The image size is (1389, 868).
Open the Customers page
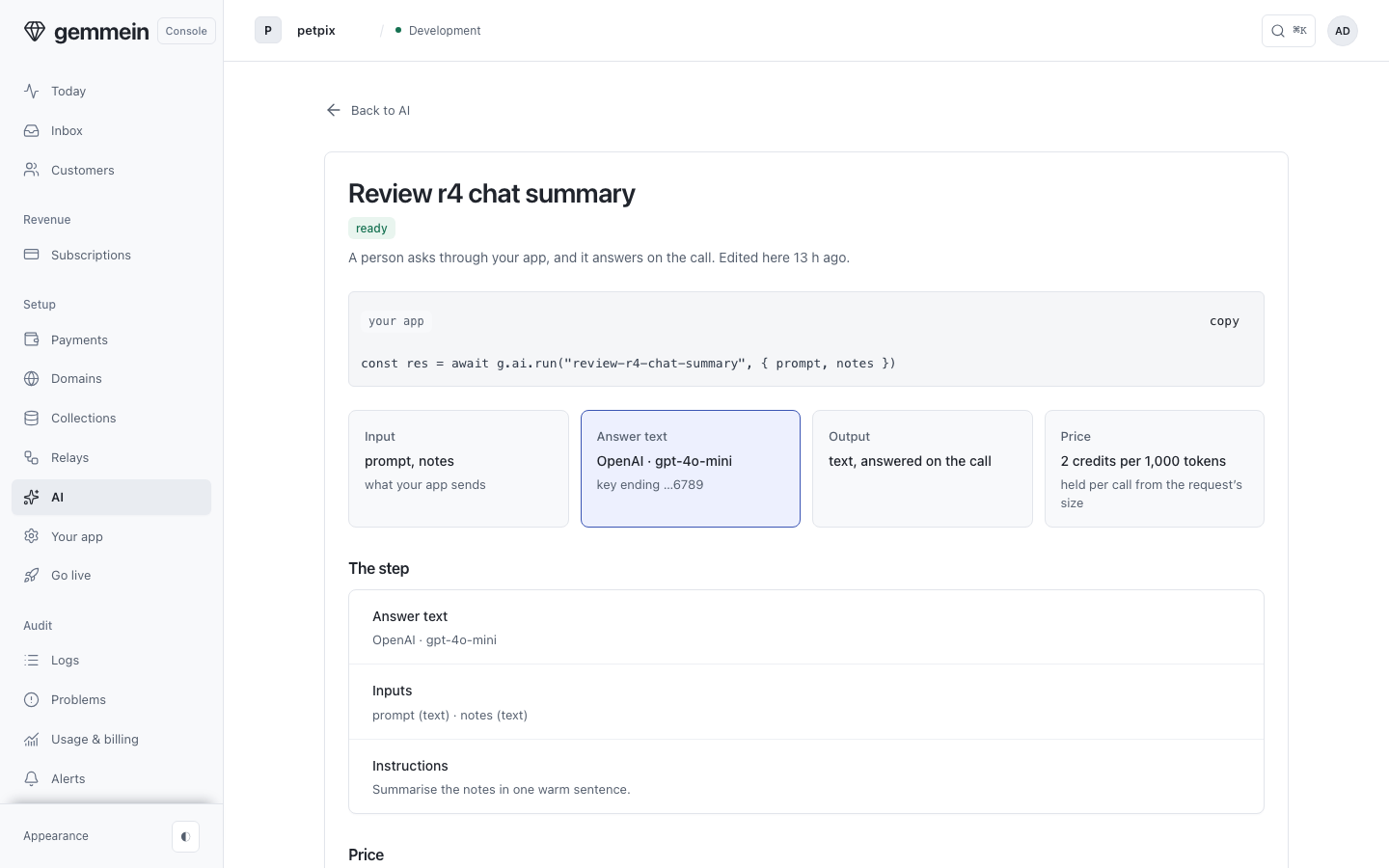(111, 170)
